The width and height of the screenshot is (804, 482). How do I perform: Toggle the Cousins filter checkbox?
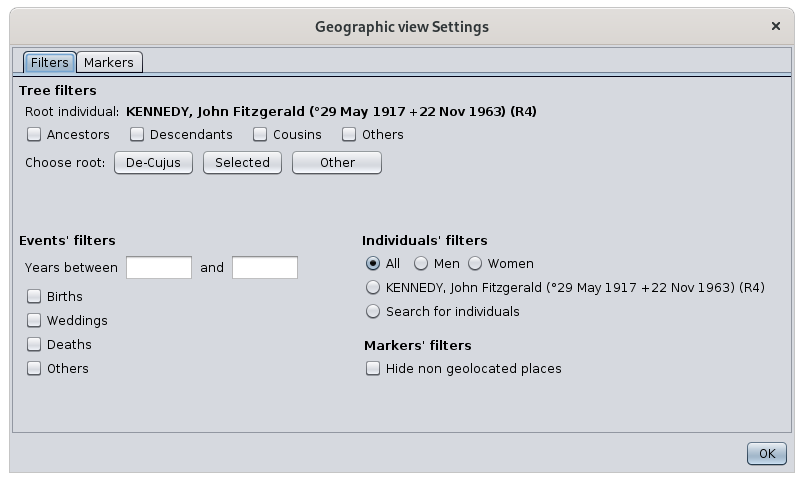[260, 134]
